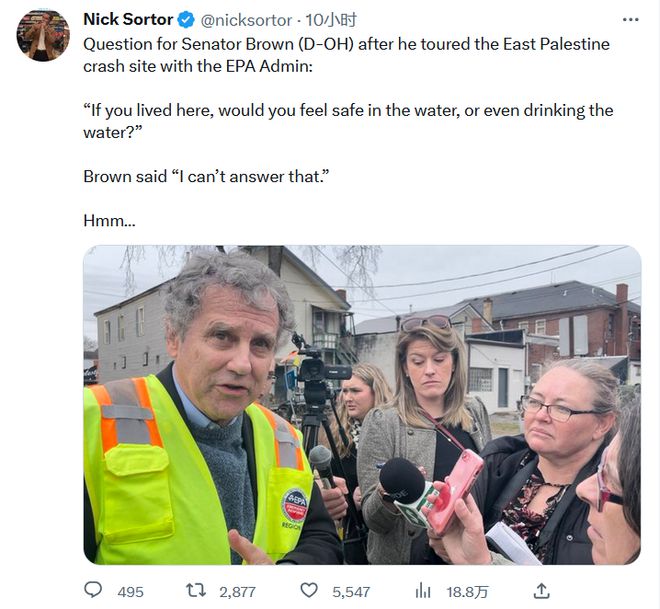
Task: Click the quoted question about drinking water
Action: click(348, 121)
